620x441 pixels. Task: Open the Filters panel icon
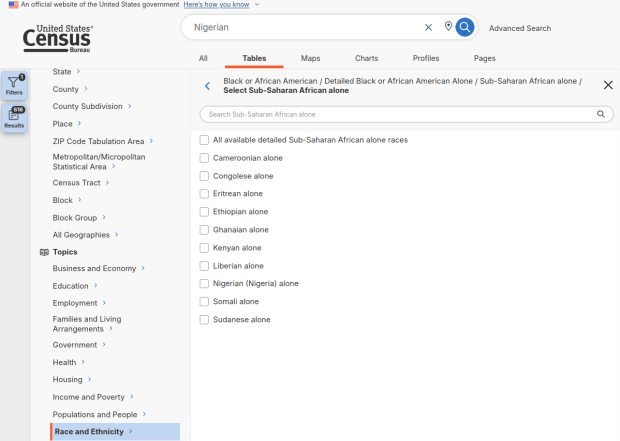click(x=14, y=85)
